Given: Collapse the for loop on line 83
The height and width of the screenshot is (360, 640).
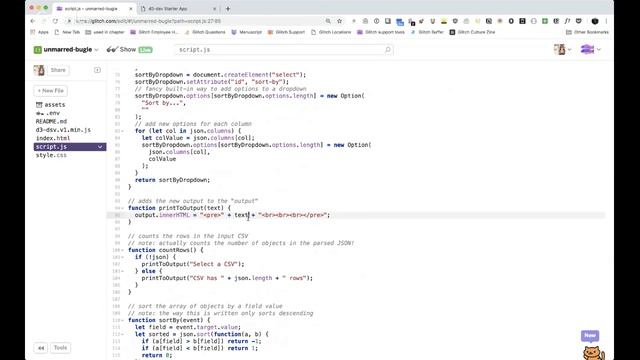Looking at the screenshot, I should tap(123, 131).
